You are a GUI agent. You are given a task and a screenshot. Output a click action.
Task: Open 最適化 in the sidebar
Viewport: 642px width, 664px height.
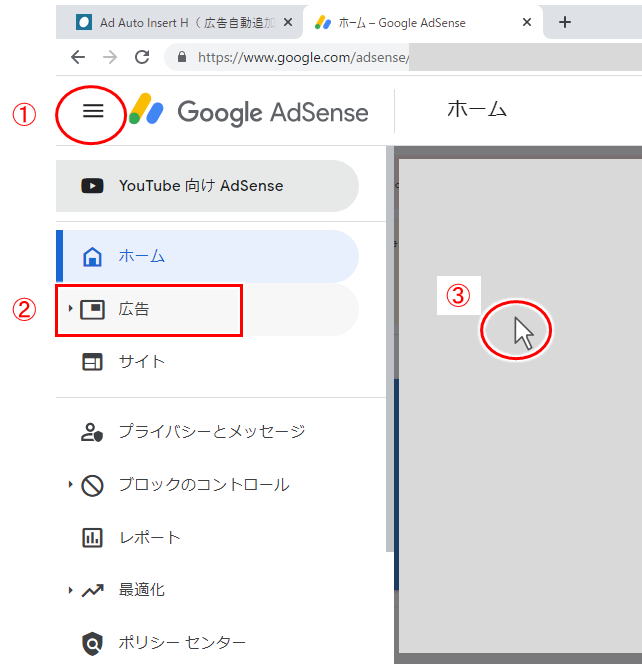pyautogui.click(x=207, y=590)
